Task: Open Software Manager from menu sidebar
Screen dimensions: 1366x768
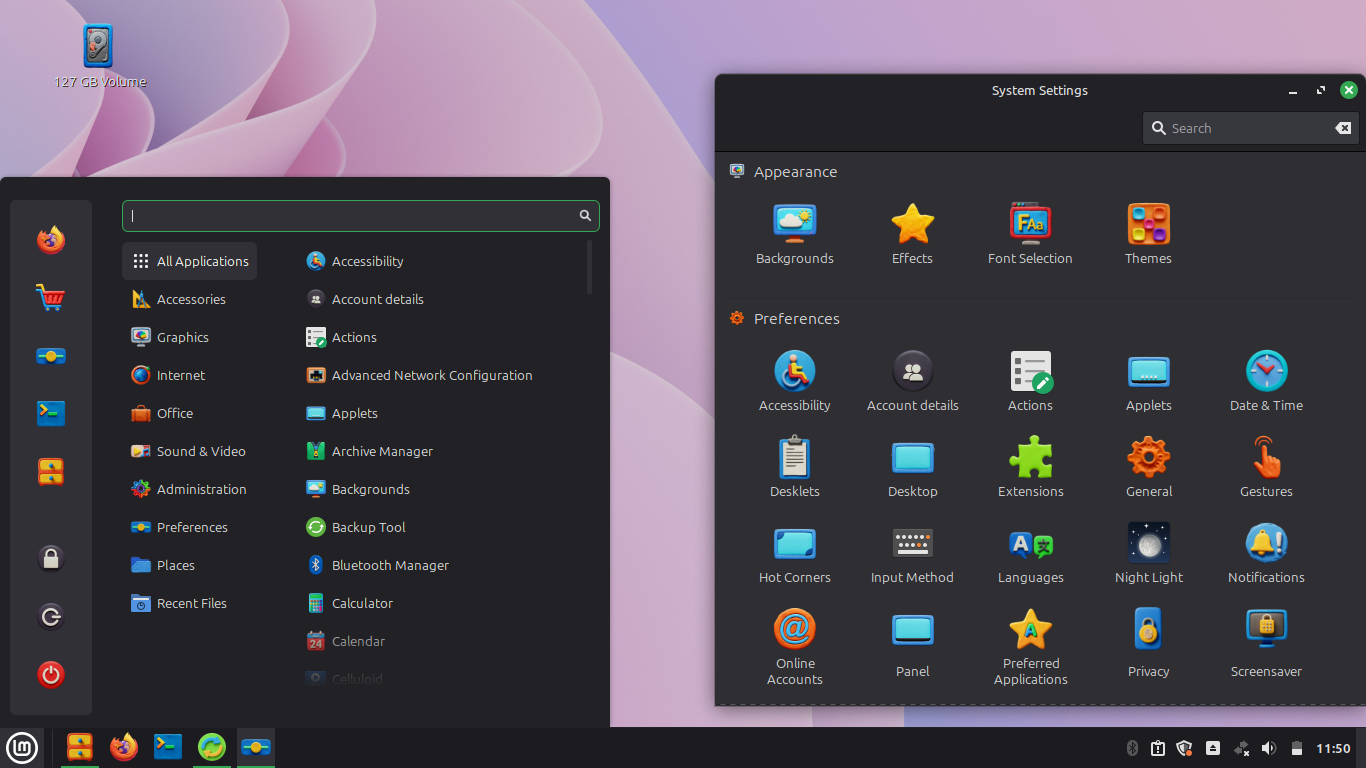Action: [x=51, y=298]
